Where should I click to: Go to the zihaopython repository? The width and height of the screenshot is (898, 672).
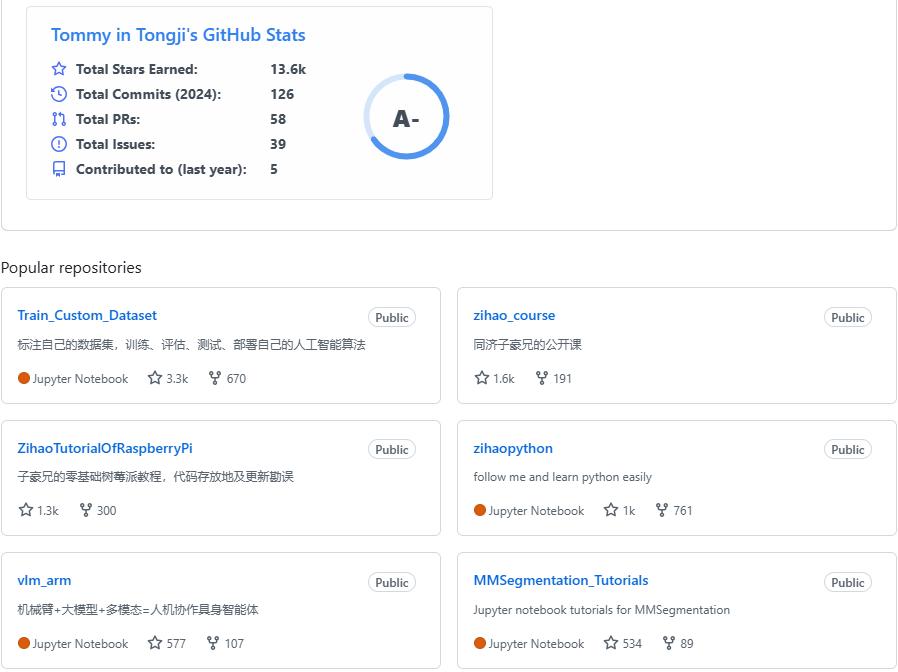pyautogui.click(x=513, y=448)
